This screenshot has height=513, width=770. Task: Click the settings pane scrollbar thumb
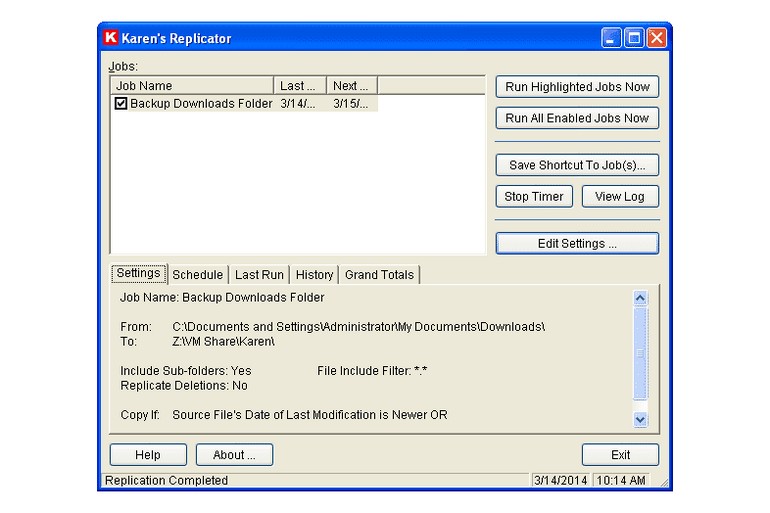pyautogui.click(x=640, y=353)
